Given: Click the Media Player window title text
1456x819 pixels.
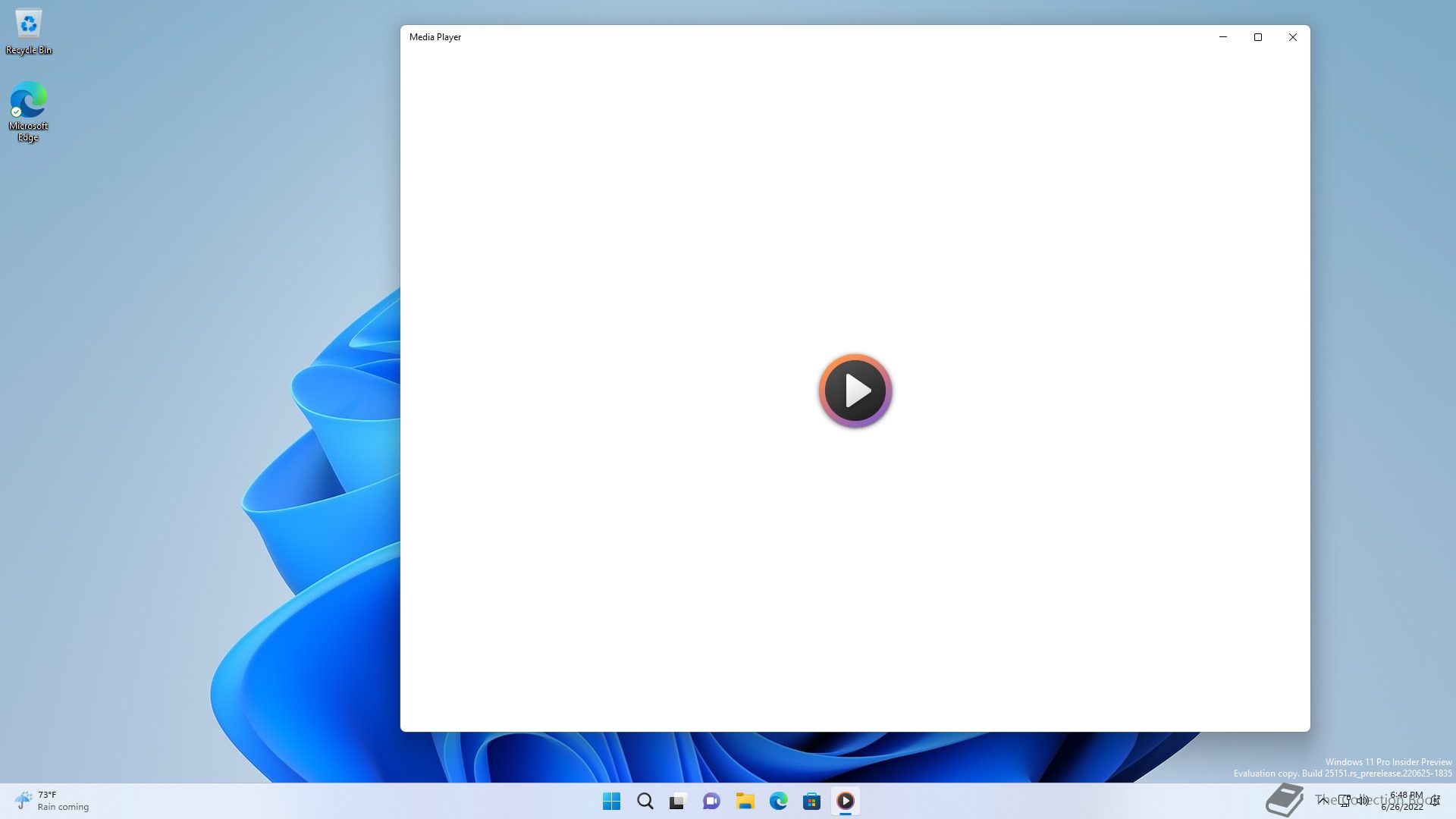Looking at the screenshot, I should tap(435, 37).
